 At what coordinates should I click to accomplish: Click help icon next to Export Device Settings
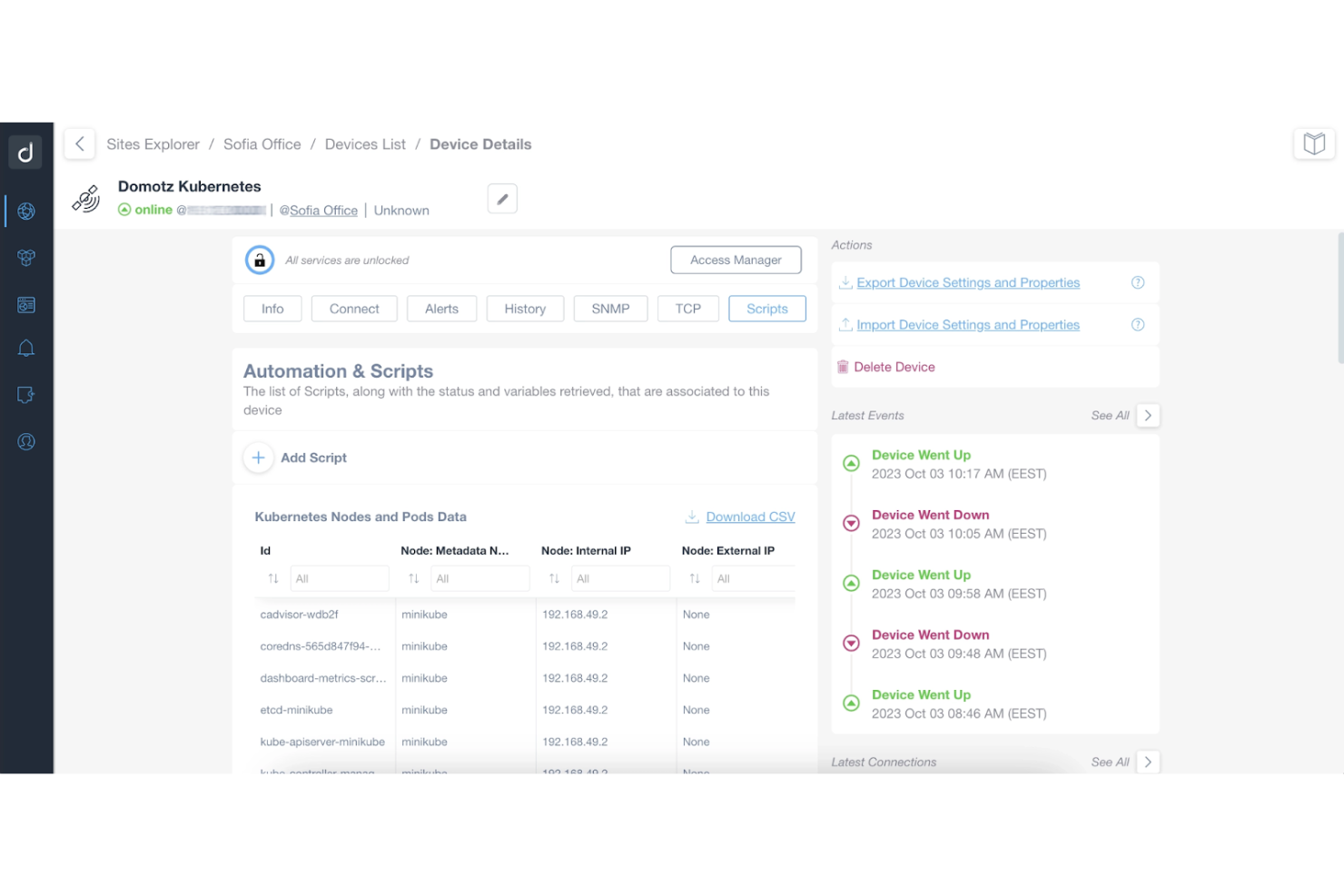click(1137, 283)
